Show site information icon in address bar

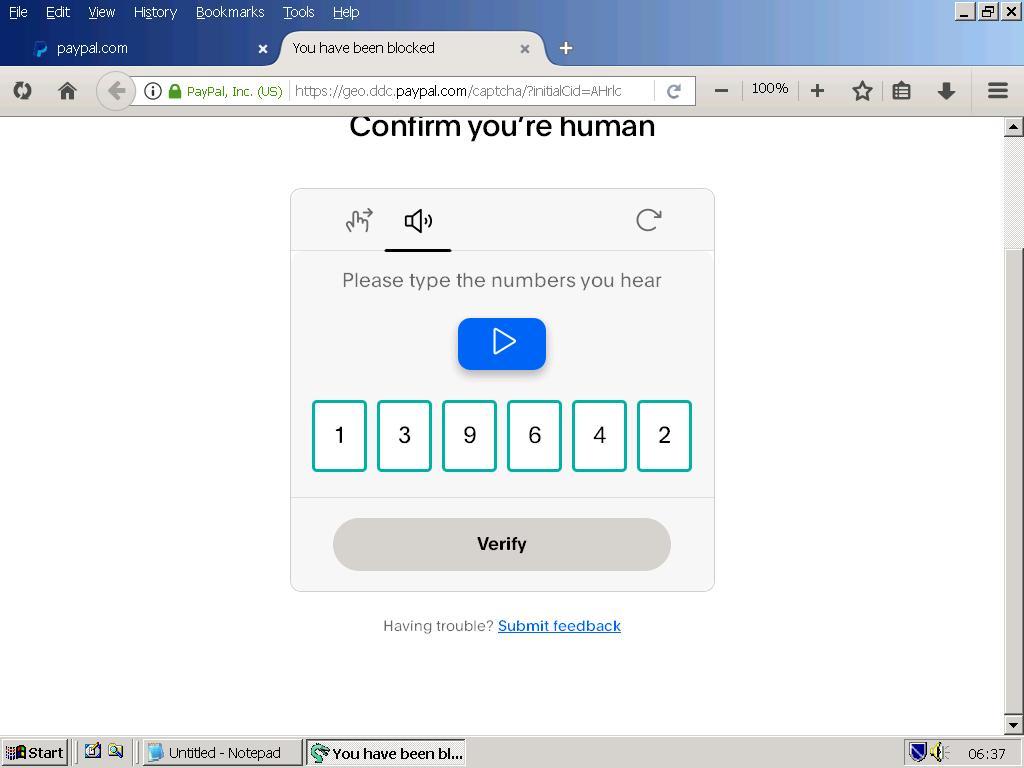click(153, 91)
